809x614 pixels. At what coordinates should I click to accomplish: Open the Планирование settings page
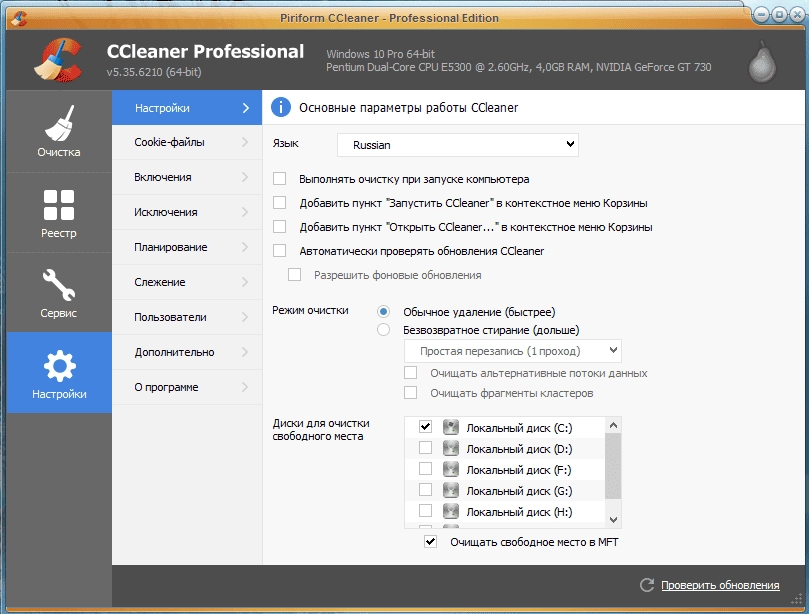(187, 247)
